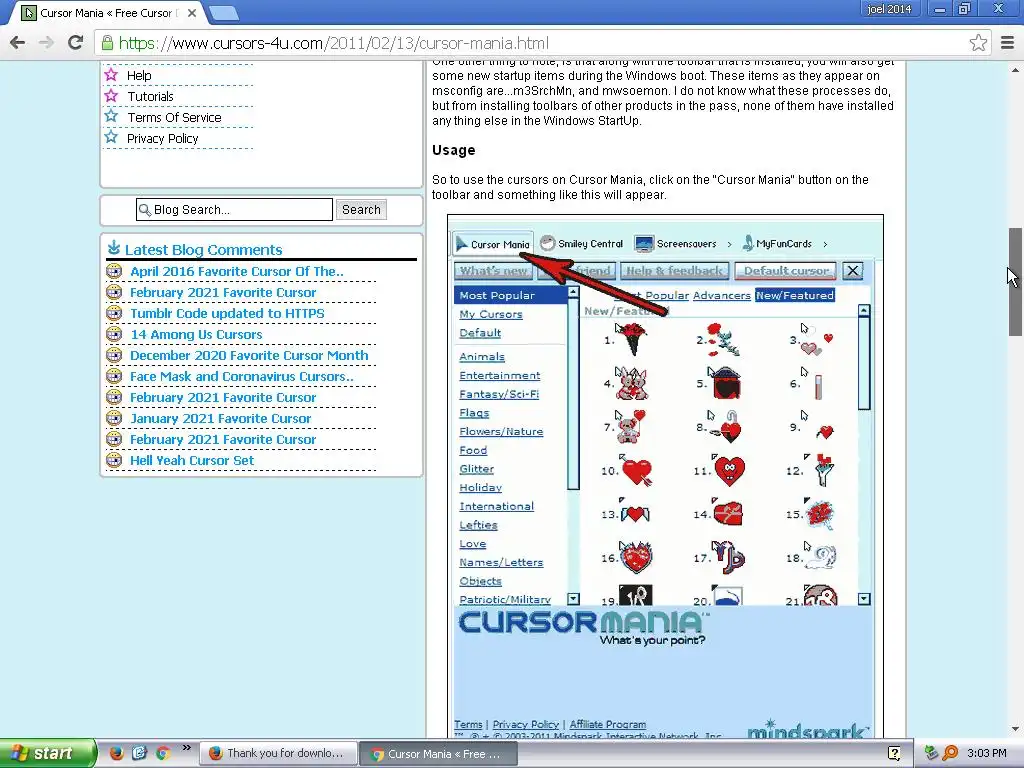The width and height of the screenshot is (1024, 768).
Task: Click the green padlock in the address bar
Action: click(107, 43)
